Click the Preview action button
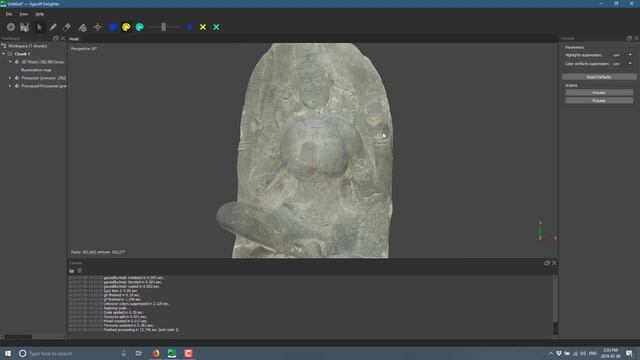The image size is (640, 360). [x=599, y=93]
